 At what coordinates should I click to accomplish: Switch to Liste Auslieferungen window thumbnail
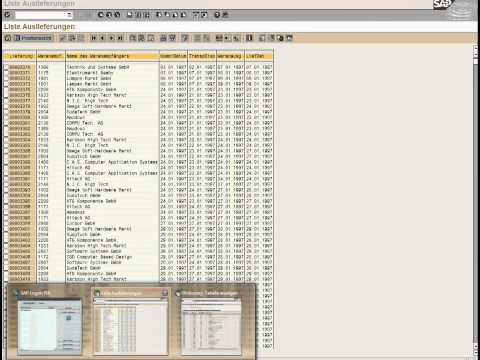click(x=131, y=322)
